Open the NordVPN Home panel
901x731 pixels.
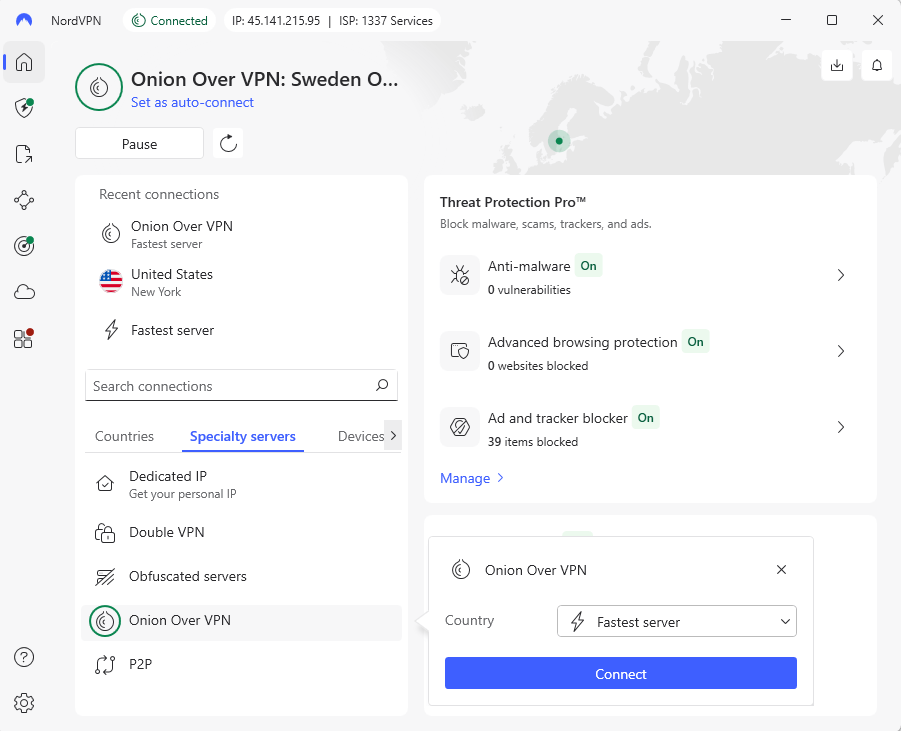click(x=23, y=62)
